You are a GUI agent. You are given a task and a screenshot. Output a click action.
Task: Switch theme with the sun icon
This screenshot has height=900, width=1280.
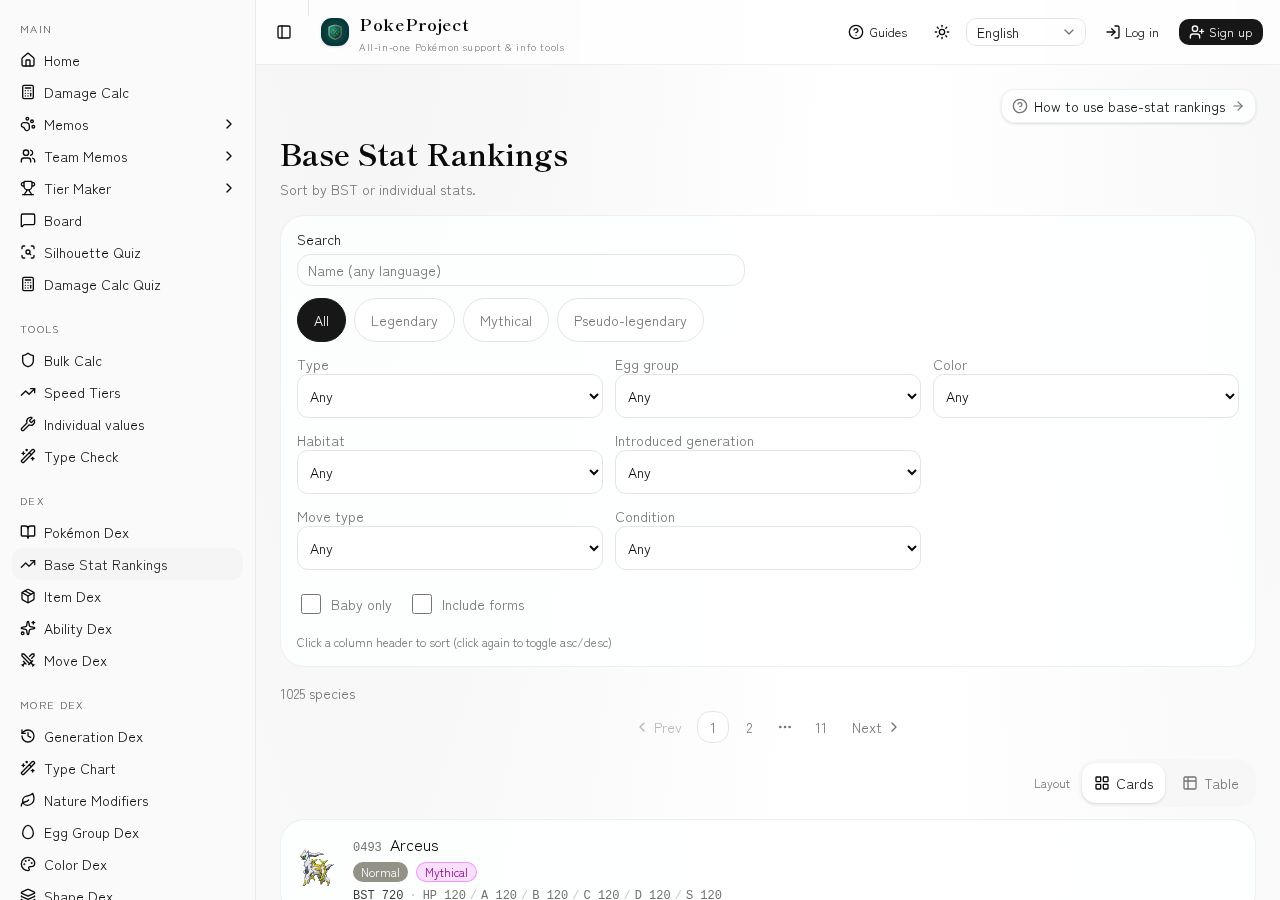(942, 32)
